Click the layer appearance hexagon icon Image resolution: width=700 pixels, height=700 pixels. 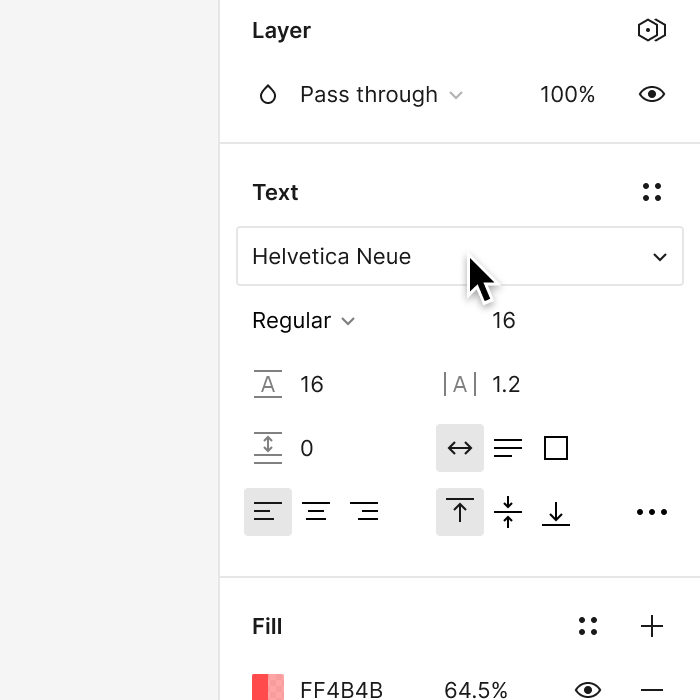point(652,30)
